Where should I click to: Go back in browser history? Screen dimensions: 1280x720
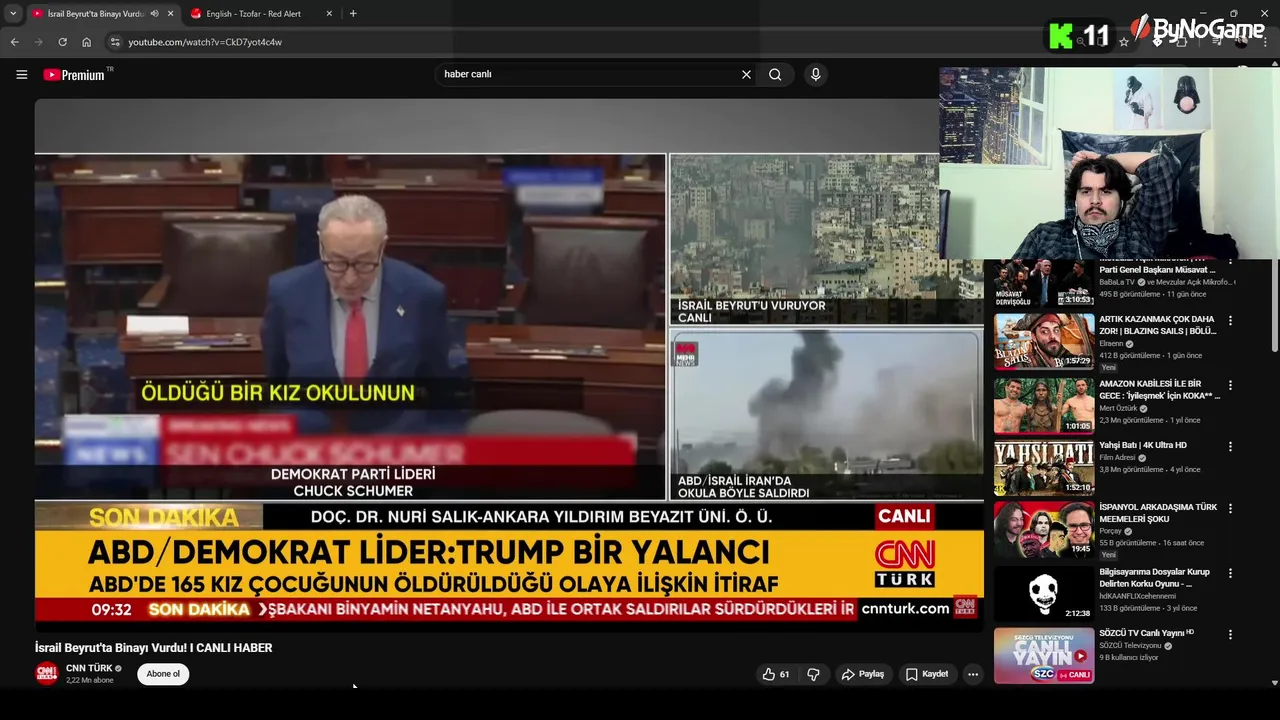pyautogui.click(x=14, y=42)
